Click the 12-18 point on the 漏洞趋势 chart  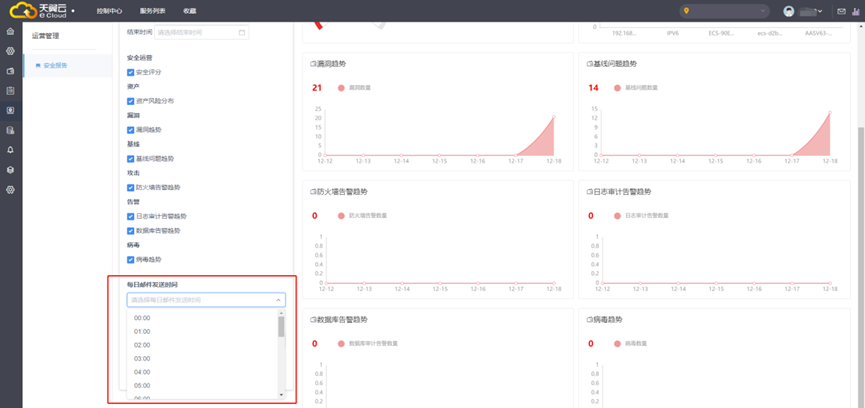[x=553, y=117]
